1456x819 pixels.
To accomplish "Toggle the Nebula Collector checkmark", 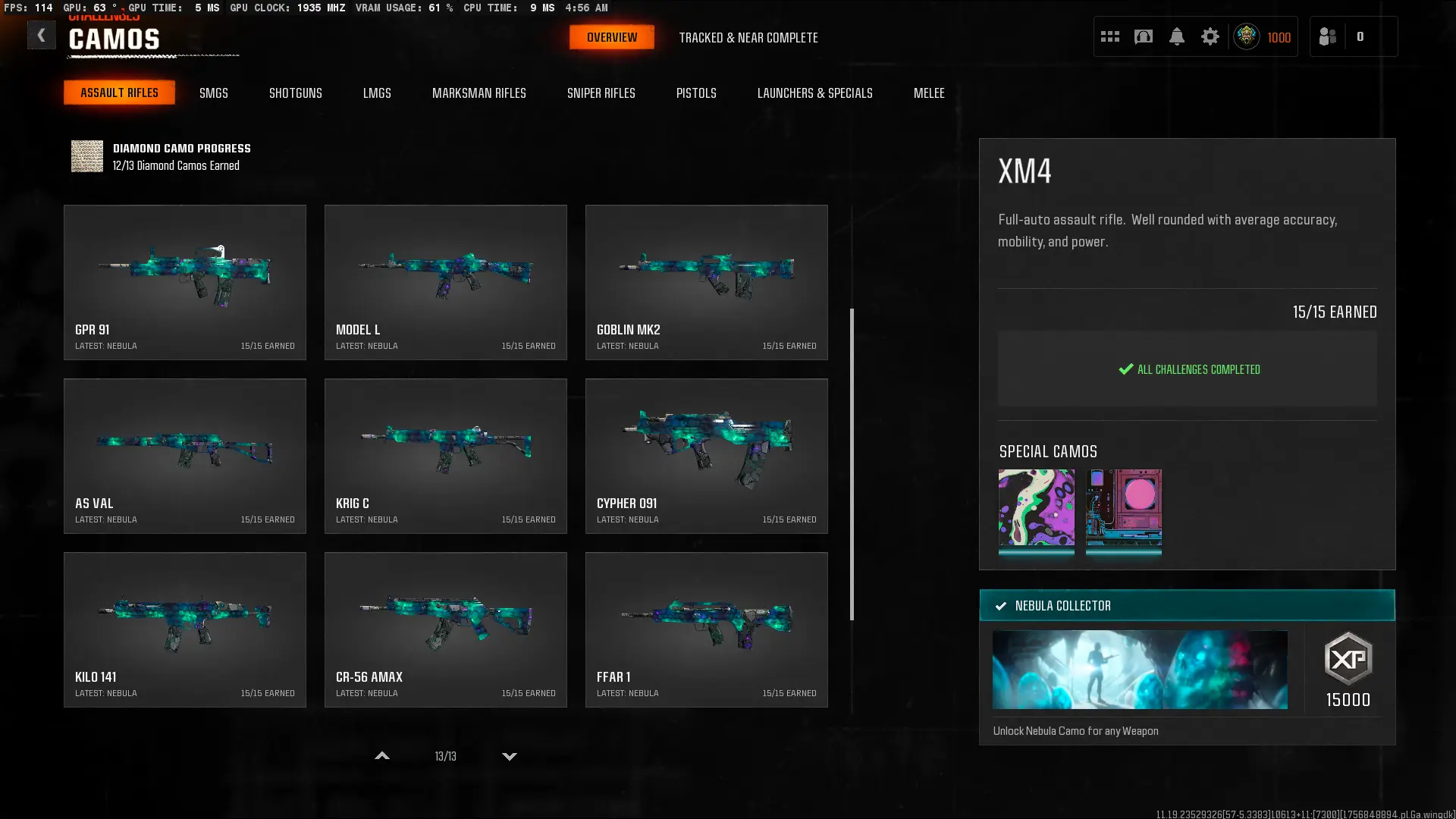I will (x=1001, y=606).
